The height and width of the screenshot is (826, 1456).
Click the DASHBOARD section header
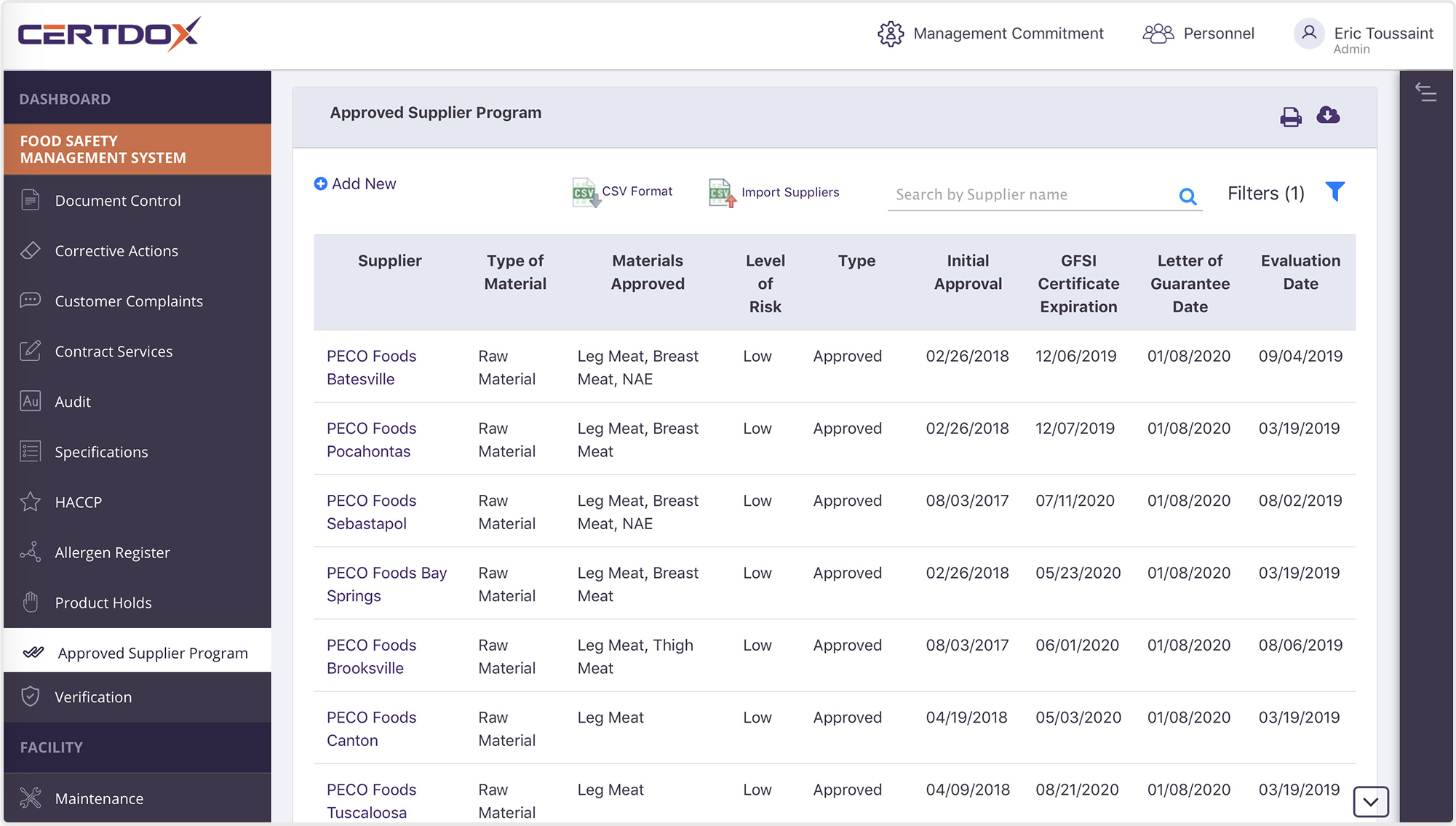(137, 98)
